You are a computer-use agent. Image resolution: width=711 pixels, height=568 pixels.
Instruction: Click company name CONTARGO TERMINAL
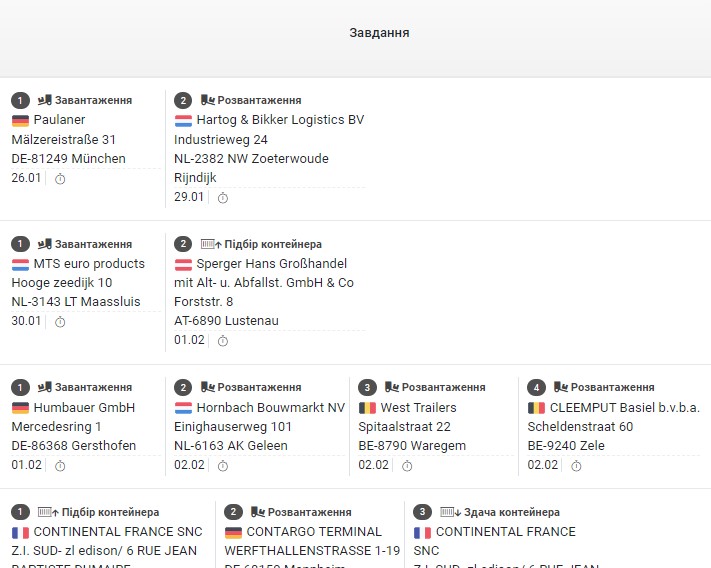coord(314,531)
